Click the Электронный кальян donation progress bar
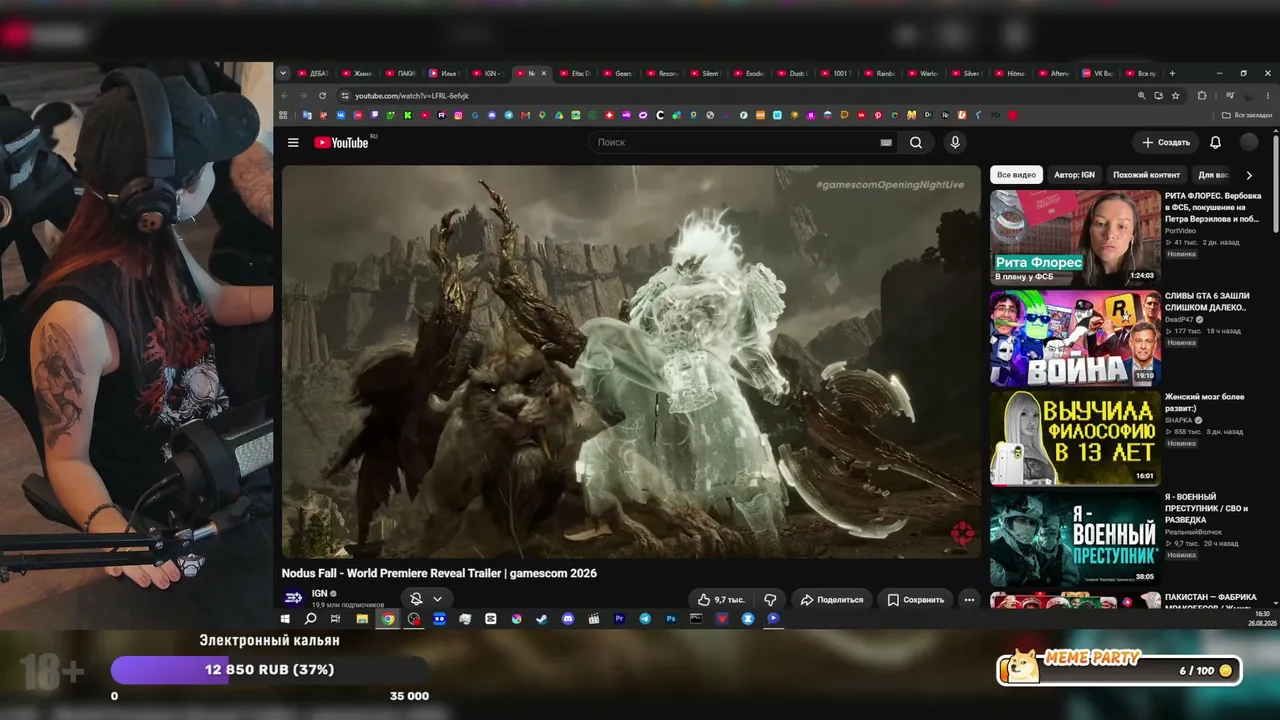 pos(270,670)
